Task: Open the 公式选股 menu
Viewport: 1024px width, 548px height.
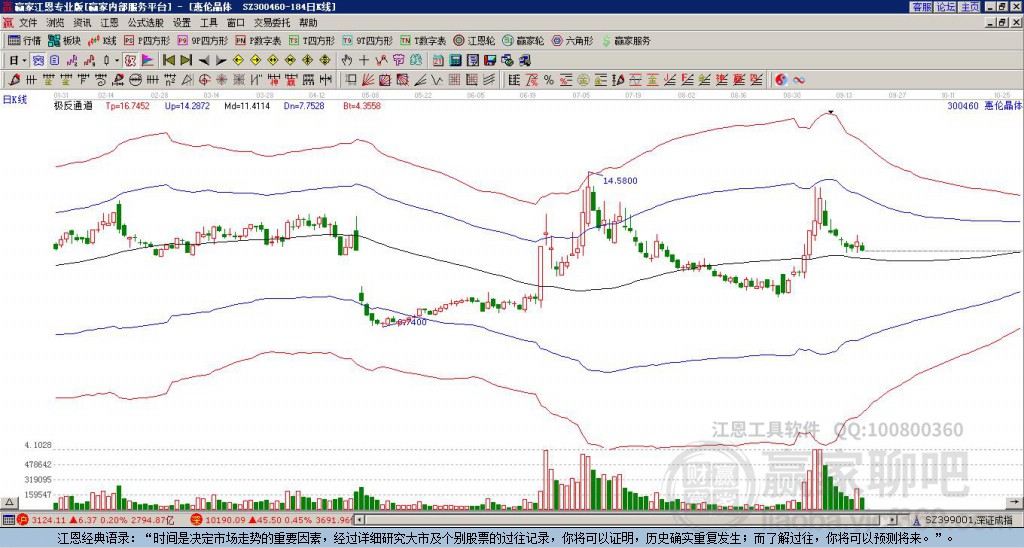Action: pos(145,23)
